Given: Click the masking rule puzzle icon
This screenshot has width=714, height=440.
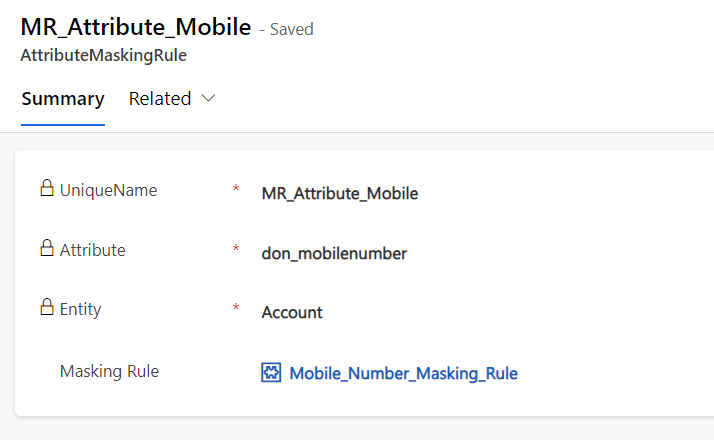Looking at the screenshot, I should coord(271,373).
